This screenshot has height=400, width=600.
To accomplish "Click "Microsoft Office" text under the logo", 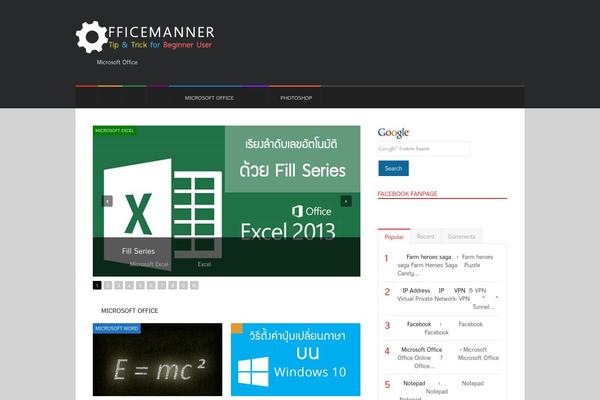I will tap(117, 62).
